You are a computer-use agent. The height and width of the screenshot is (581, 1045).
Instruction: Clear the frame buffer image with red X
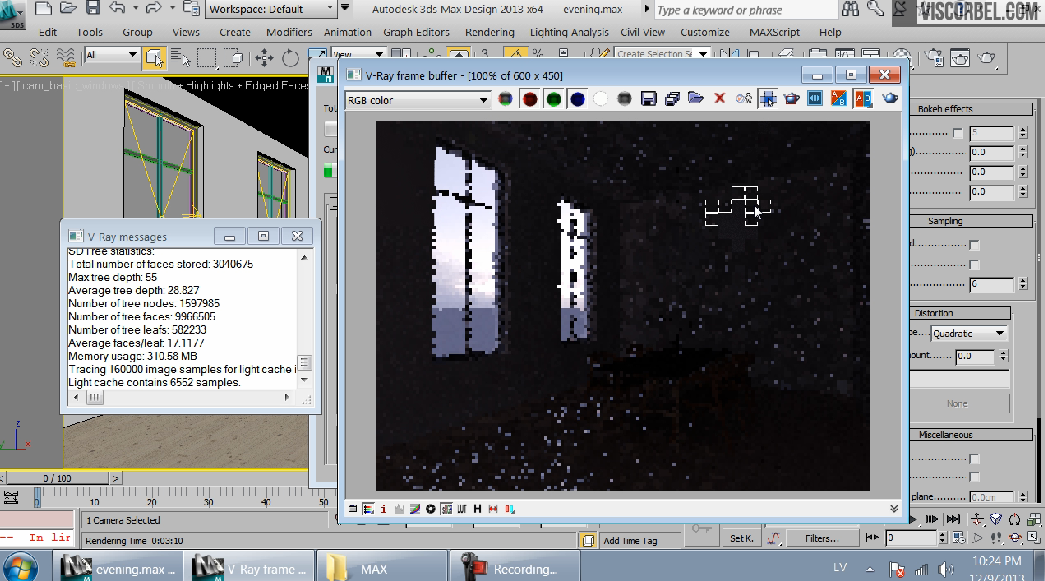click(x=720, y=99)
